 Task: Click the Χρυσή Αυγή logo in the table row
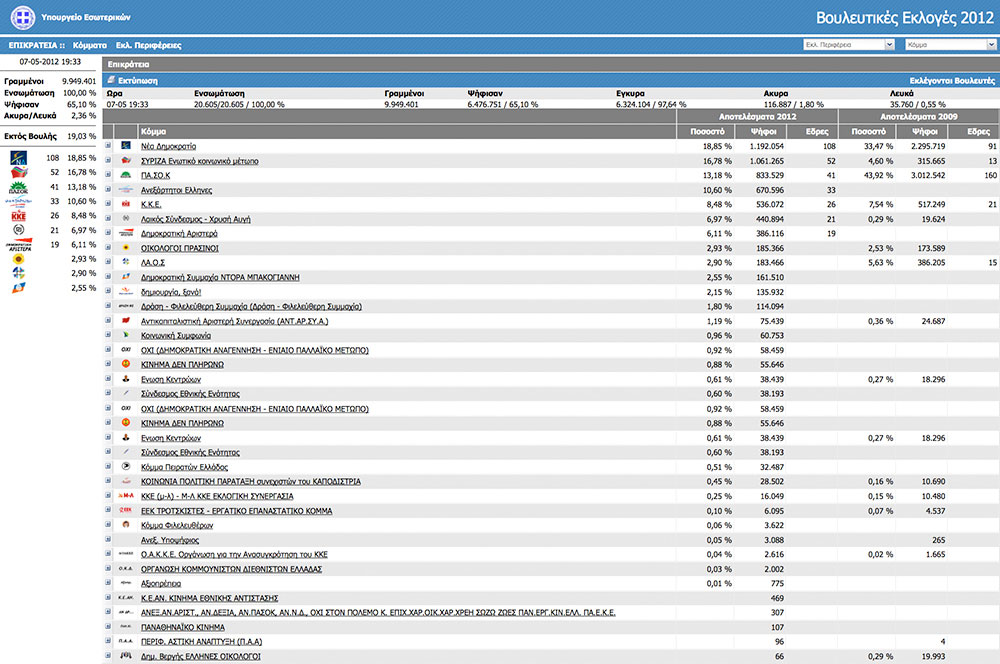(126, 219)
